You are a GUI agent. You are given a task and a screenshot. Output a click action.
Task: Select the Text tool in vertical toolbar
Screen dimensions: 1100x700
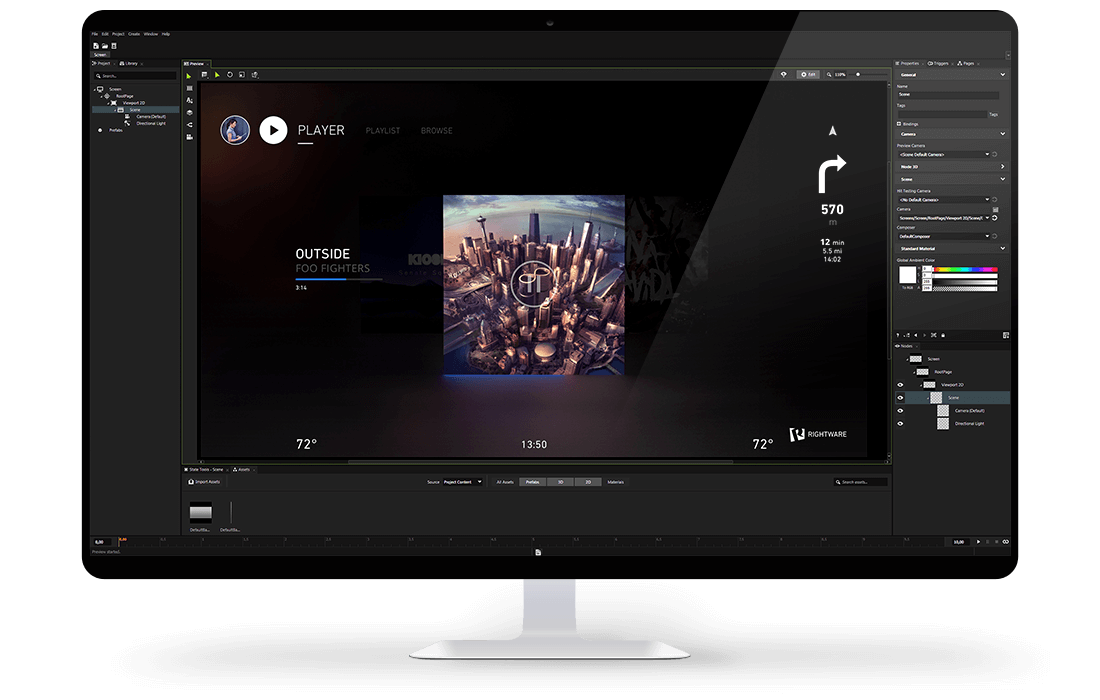[x=189, y=100]
